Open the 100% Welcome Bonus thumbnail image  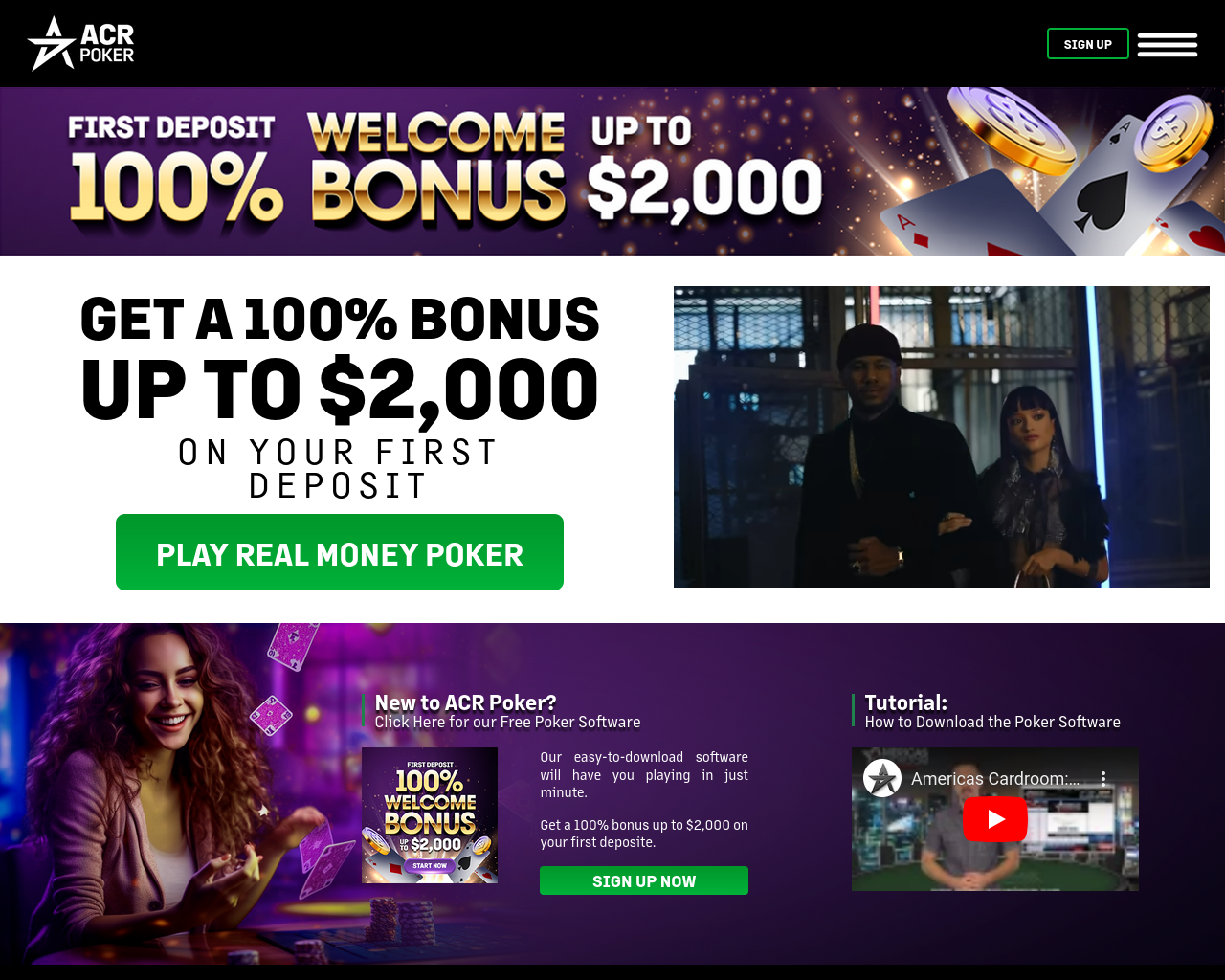pyautogui.click(x=430, y=815)
